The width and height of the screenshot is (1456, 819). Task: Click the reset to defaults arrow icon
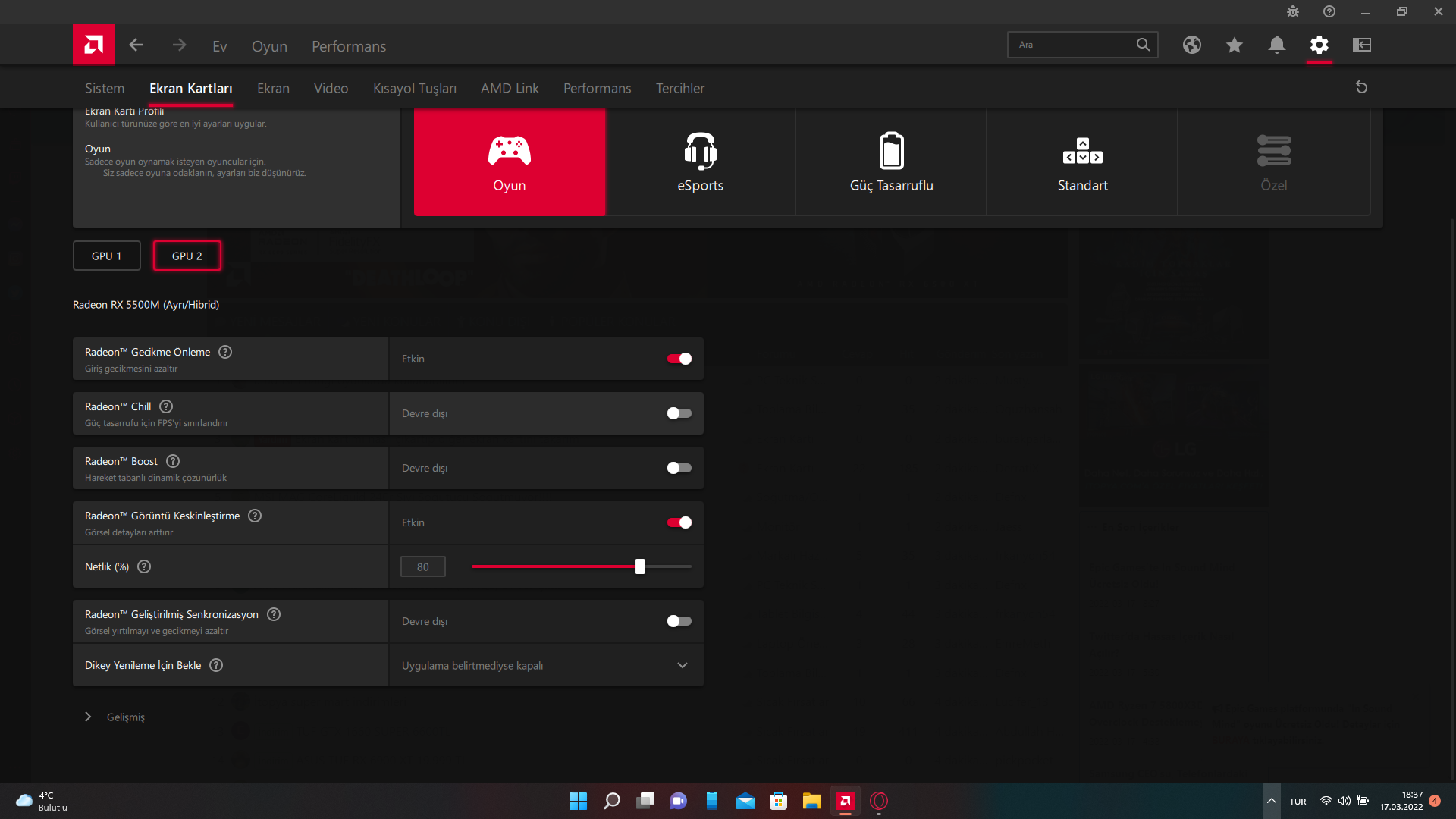tap(1362, 87)
